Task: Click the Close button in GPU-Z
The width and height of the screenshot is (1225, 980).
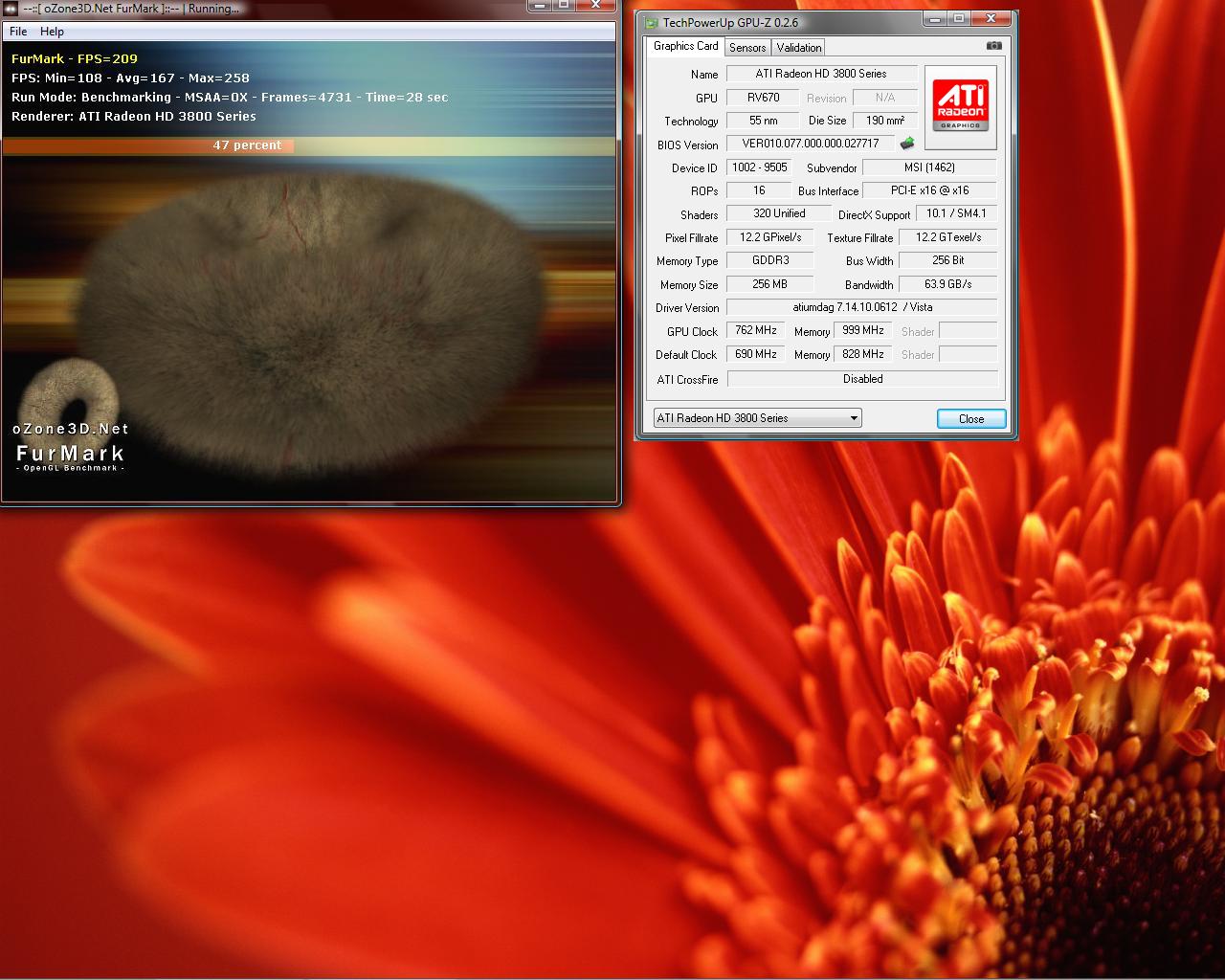Action: (x=971, y=418)
